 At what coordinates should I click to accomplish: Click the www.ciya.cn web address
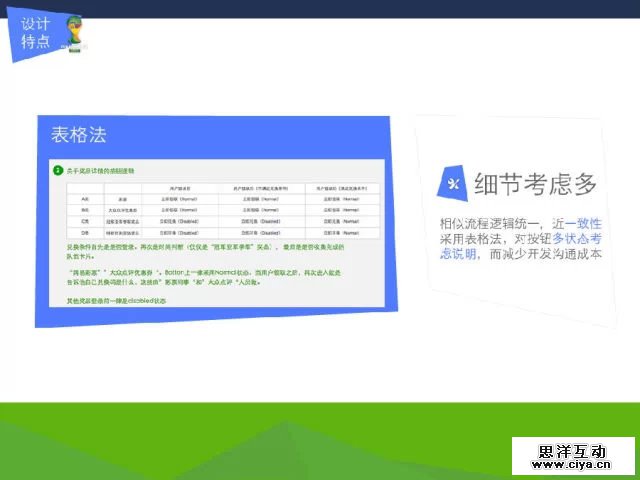pos(571,464)
